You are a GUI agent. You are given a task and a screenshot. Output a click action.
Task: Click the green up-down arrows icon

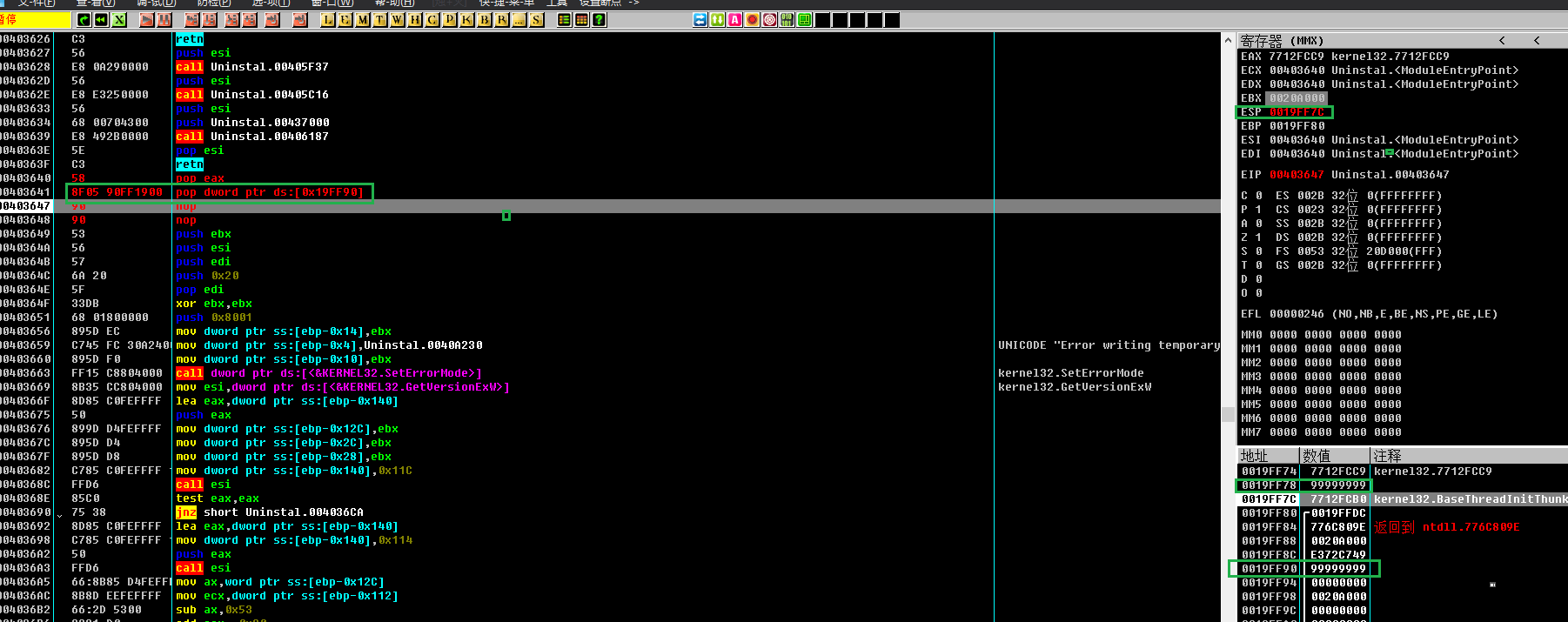point(717,20)
